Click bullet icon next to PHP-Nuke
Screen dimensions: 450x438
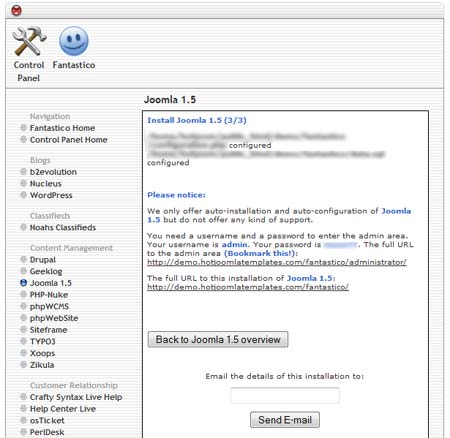coord(23,294)
